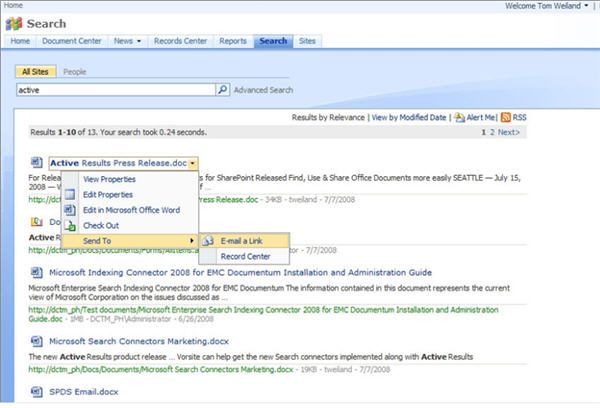
Task: Click the magnifier search button icon
Action: click(222, 90)
